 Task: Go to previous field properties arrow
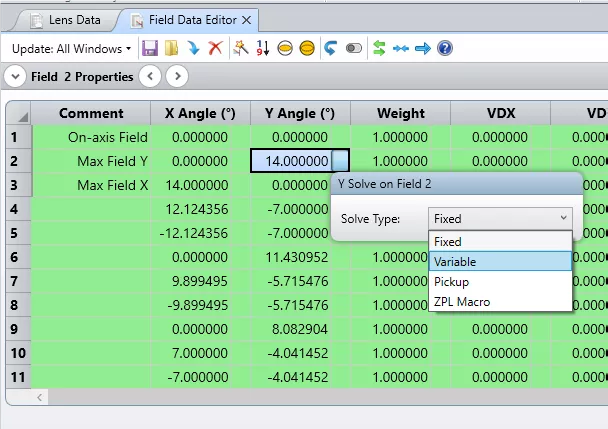tap(149, 76)
